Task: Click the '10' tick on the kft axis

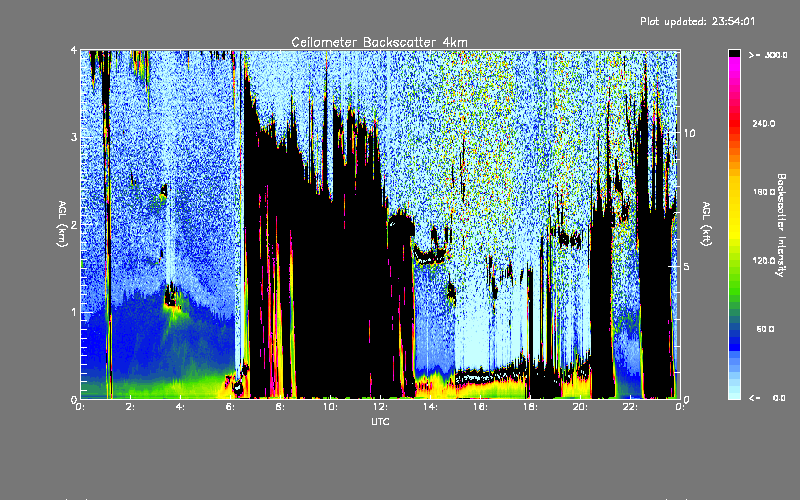Action: click(689, 133)
